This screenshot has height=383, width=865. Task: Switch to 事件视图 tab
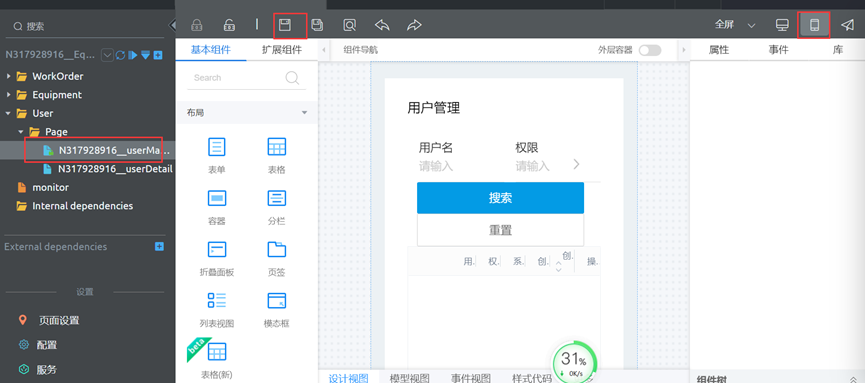click(471, 378)
